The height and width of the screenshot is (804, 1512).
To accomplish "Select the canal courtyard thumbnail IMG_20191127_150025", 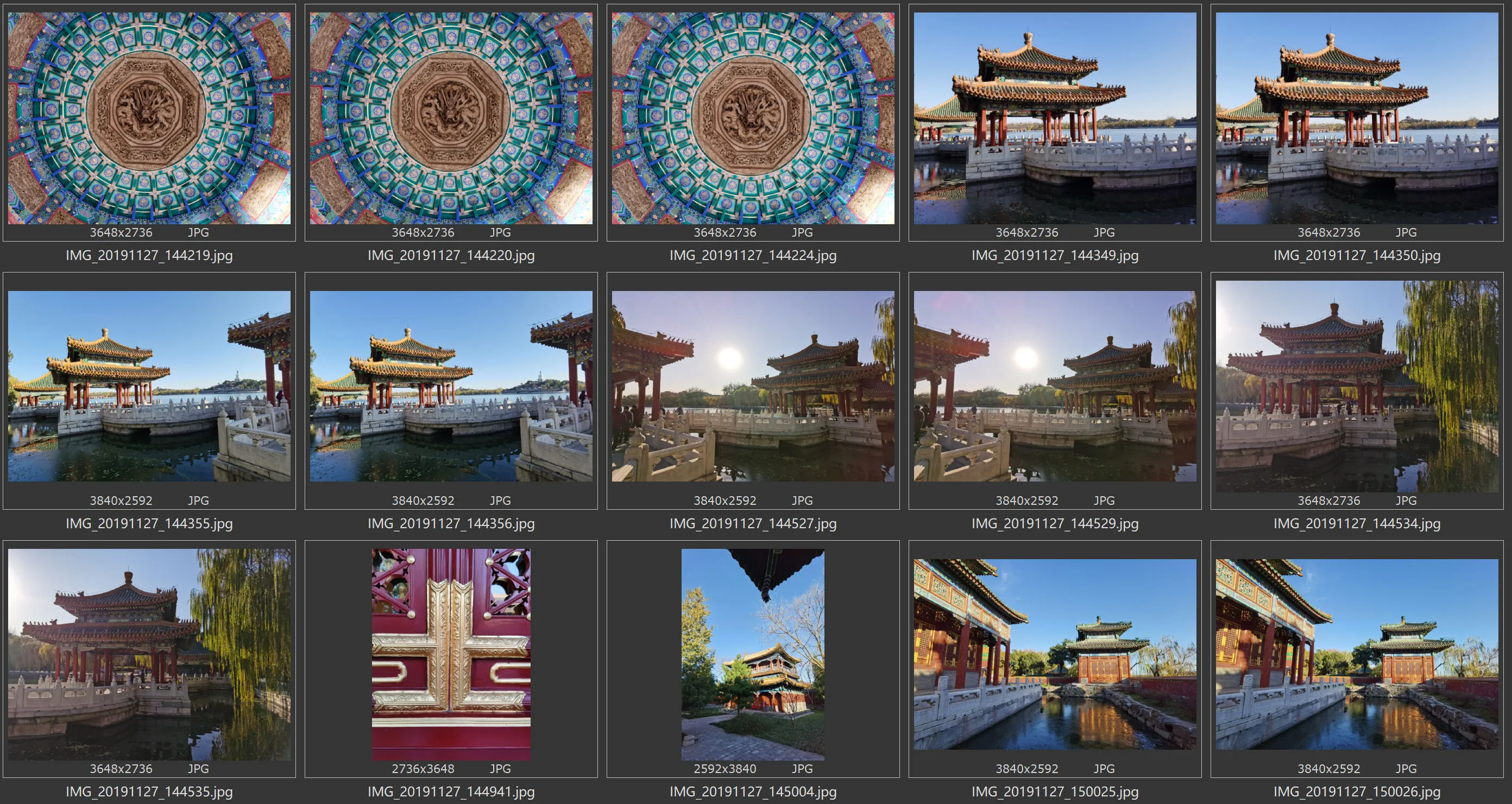I will 1055,654.
